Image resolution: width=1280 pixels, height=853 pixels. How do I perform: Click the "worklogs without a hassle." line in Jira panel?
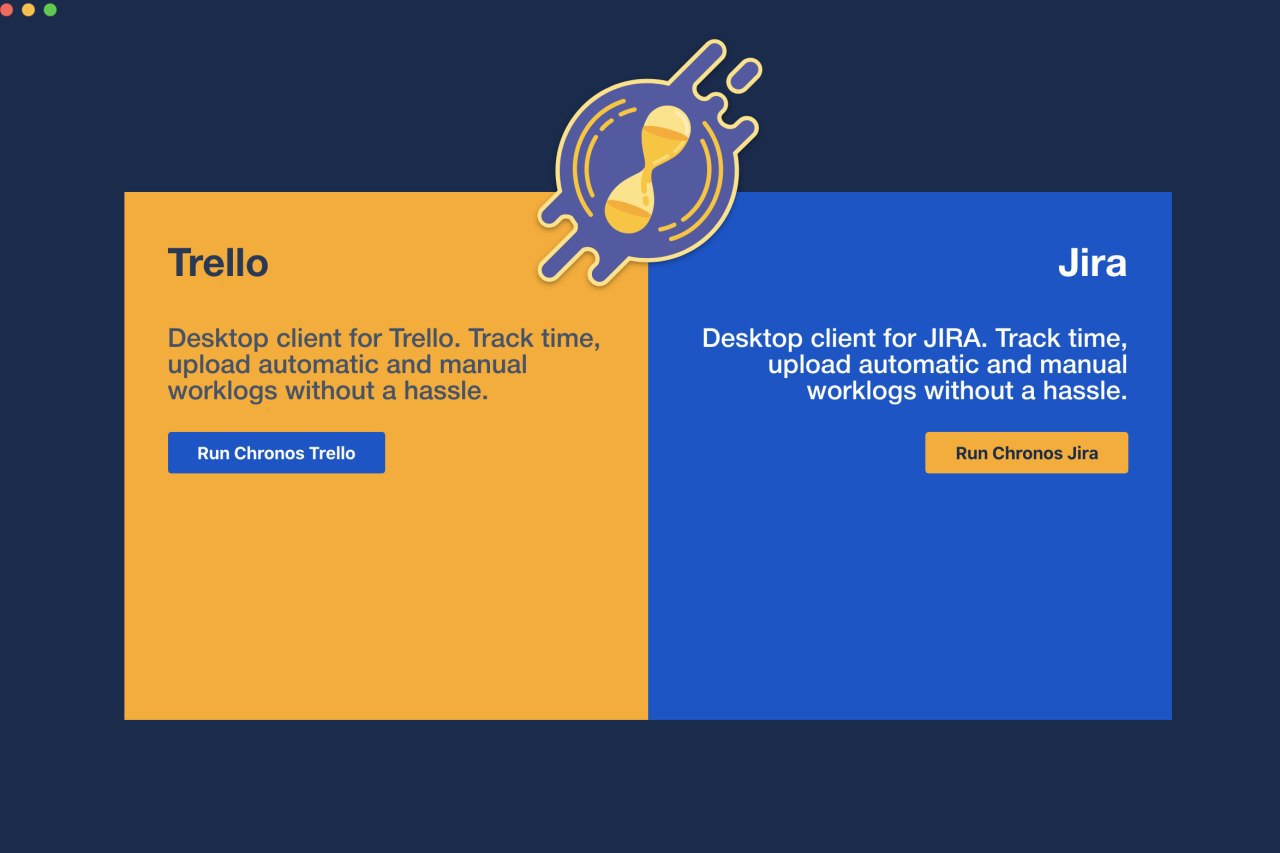(967, 391)
